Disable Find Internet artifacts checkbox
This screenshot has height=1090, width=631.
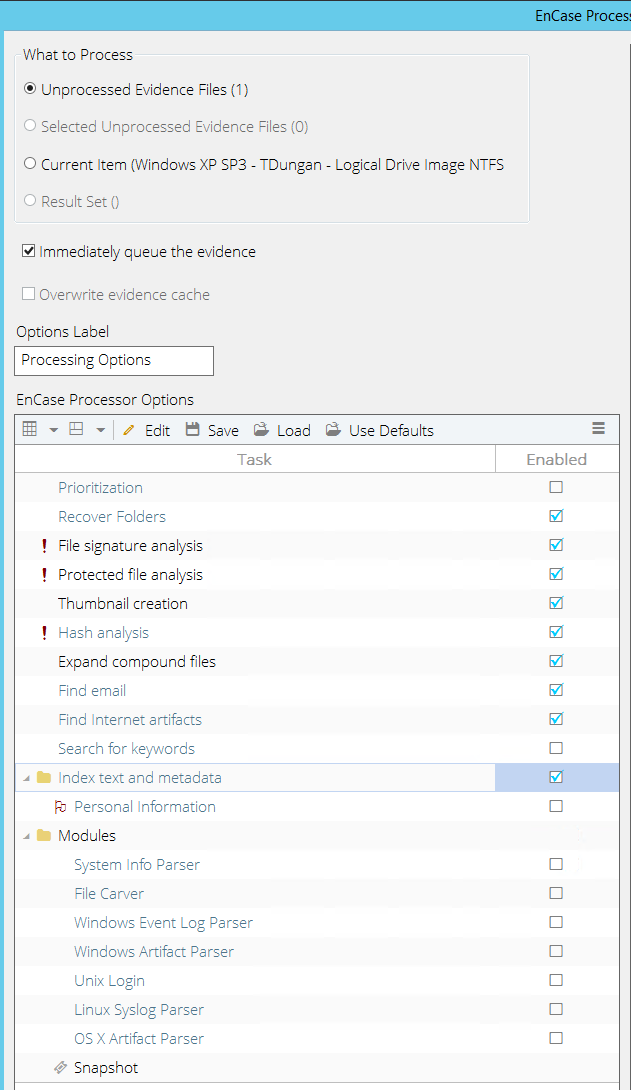(x=556, y=719)
